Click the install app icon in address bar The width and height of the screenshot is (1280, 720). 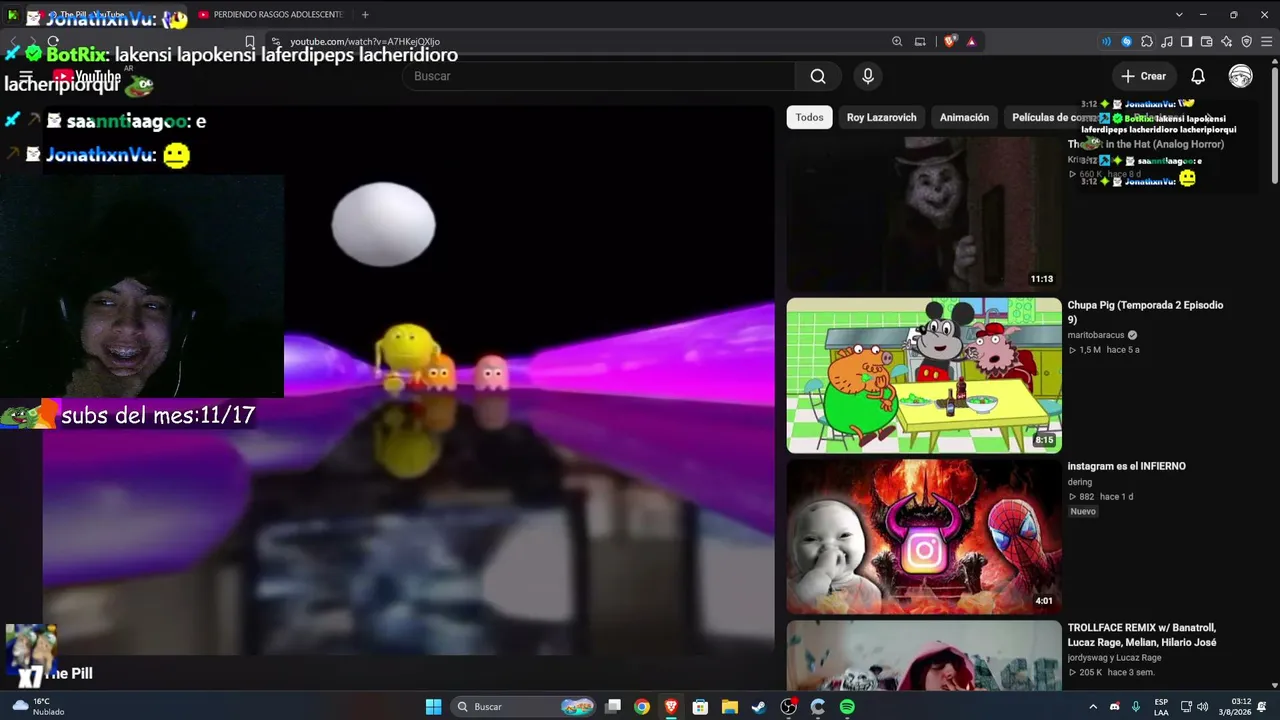point(920,42)
